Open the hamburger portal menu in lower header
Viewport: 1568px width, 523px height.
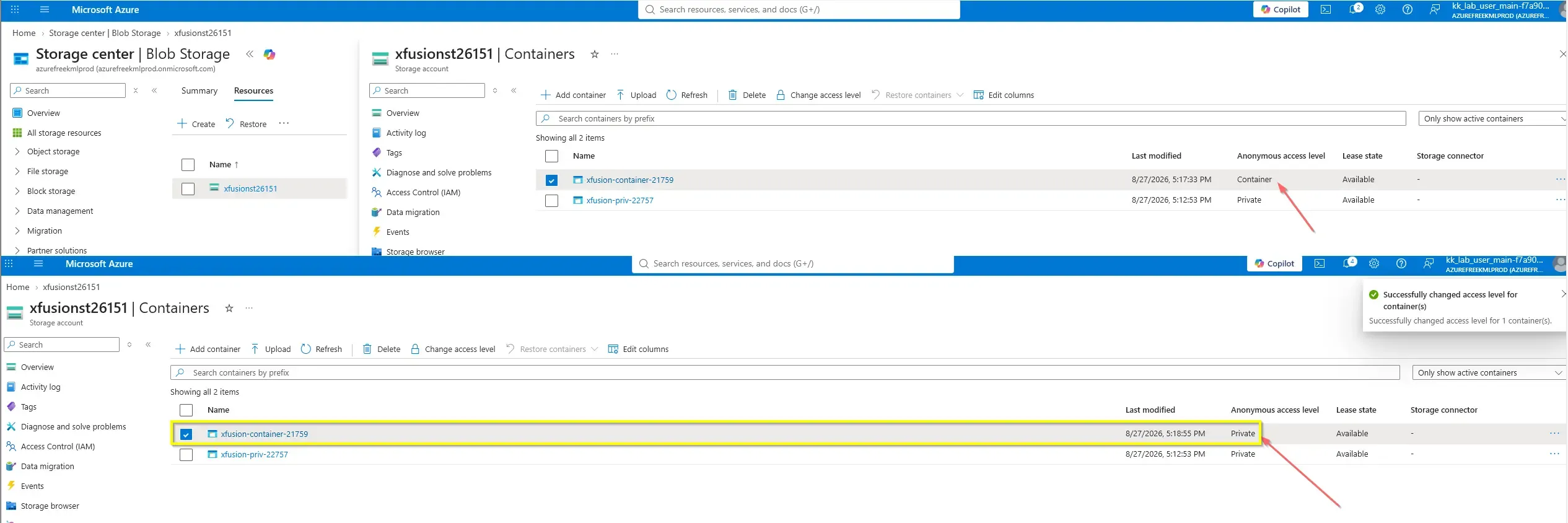(x=38, y=263)
